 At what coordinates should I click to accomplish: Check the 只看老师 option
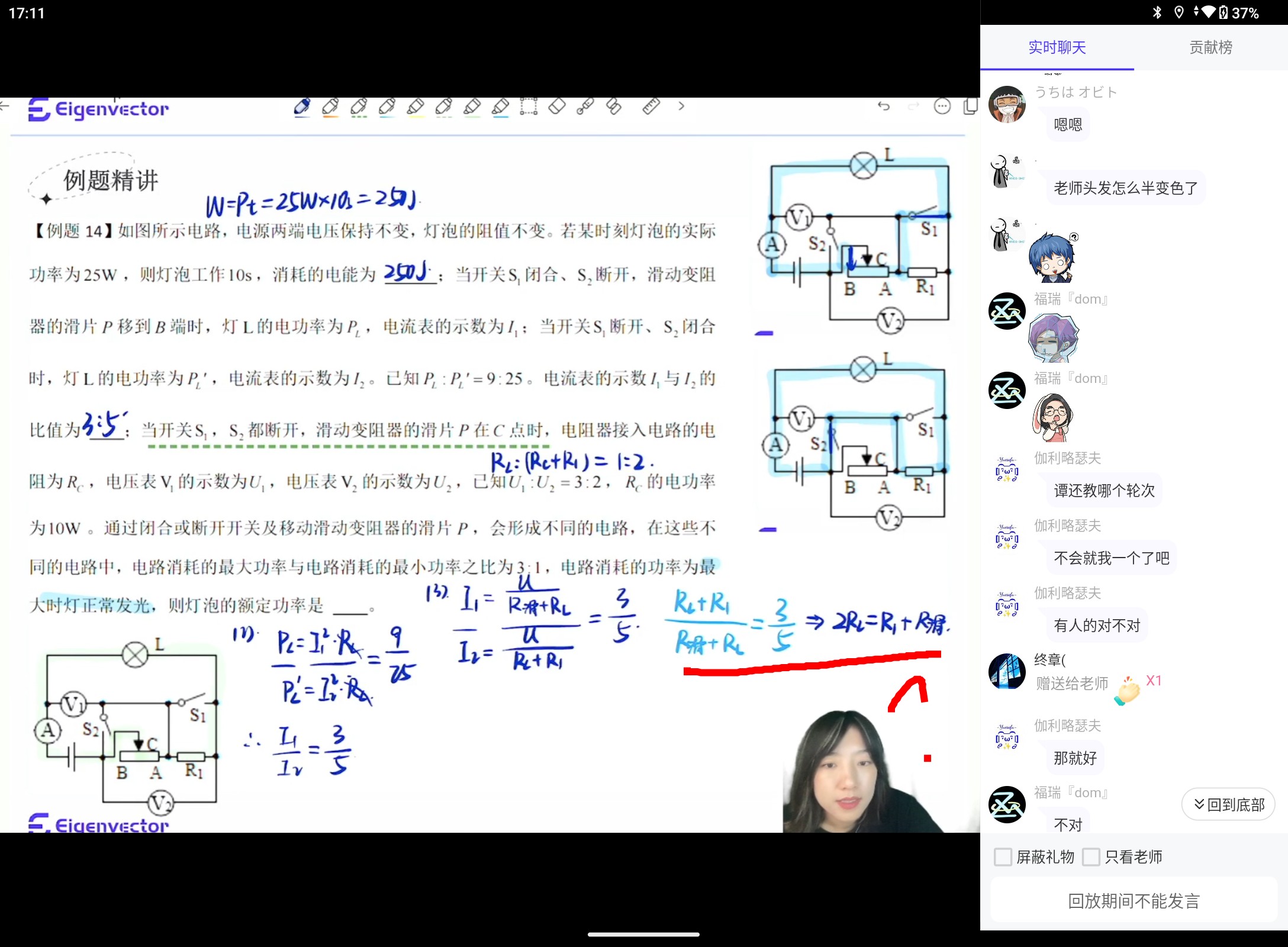point(1091,856)
